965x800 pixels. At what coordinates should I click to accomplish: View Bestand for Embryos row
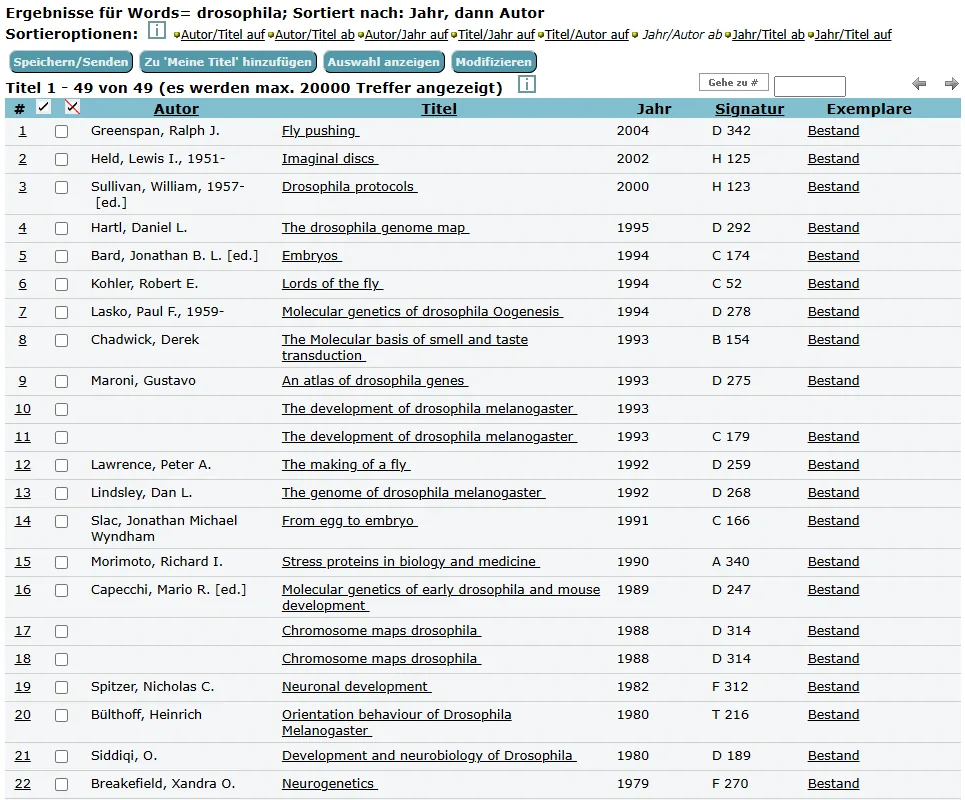click(x=833, y=256)
